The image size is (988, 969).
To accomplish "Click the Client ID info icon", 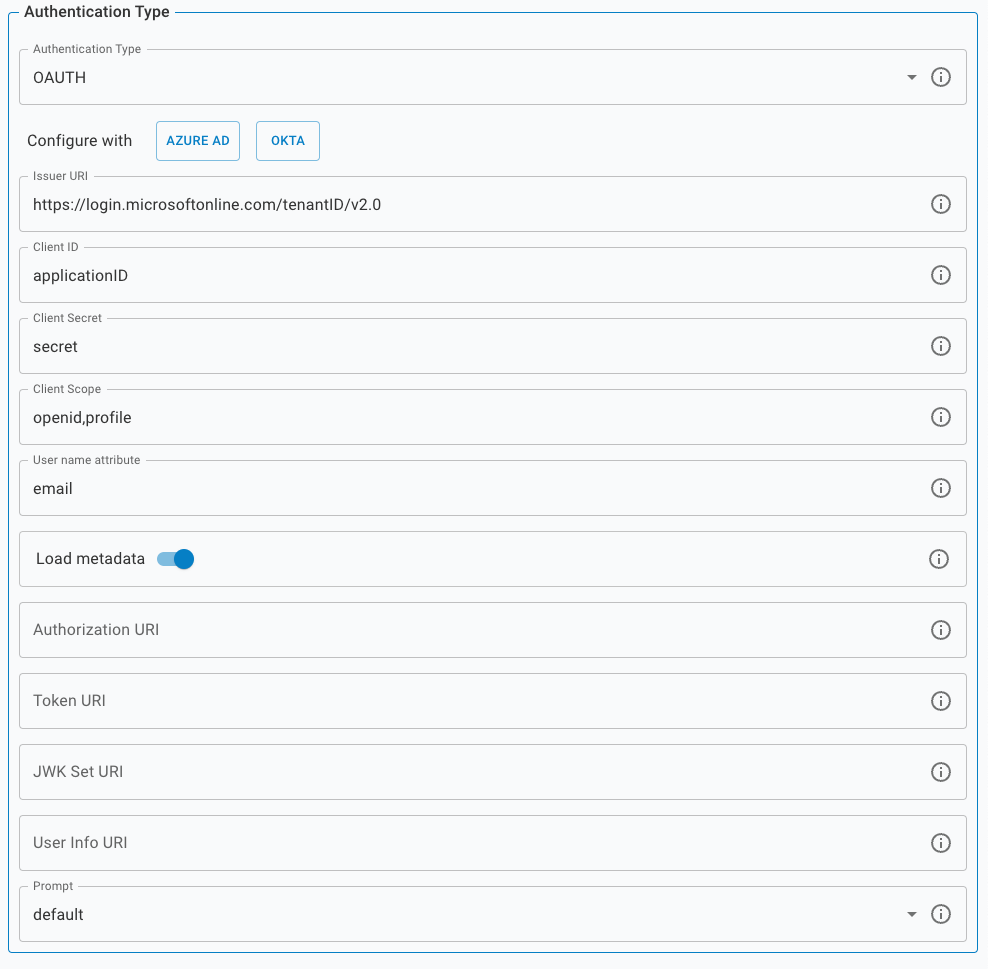I will coord(940,275).
